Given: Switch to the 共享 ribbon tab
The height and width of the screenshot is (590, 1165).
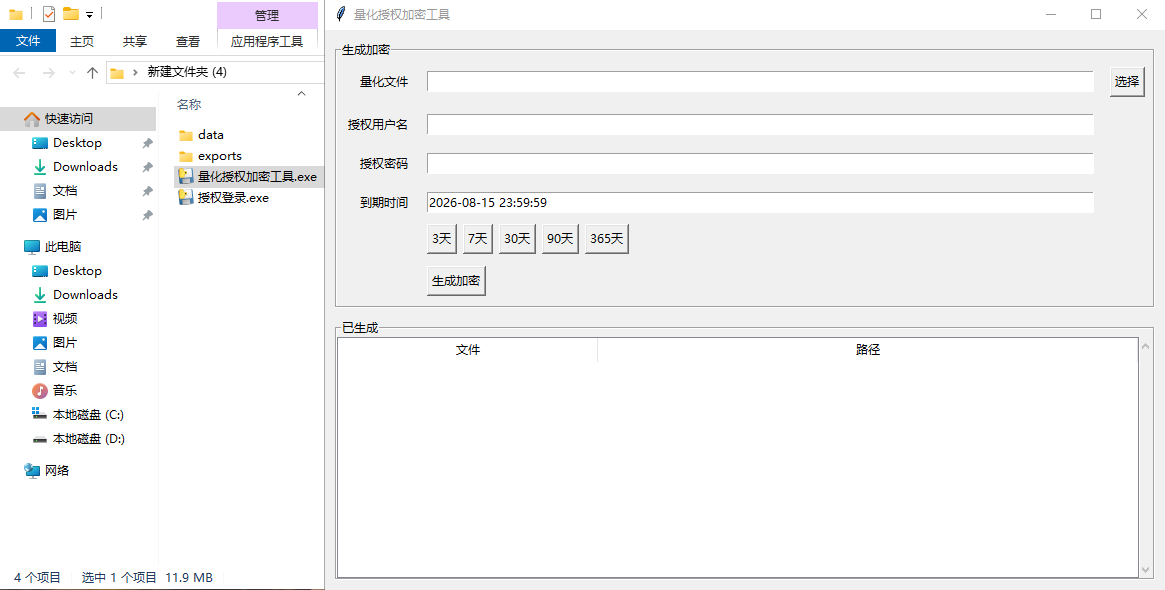Looking at the screenshot, I should [134, 42].
